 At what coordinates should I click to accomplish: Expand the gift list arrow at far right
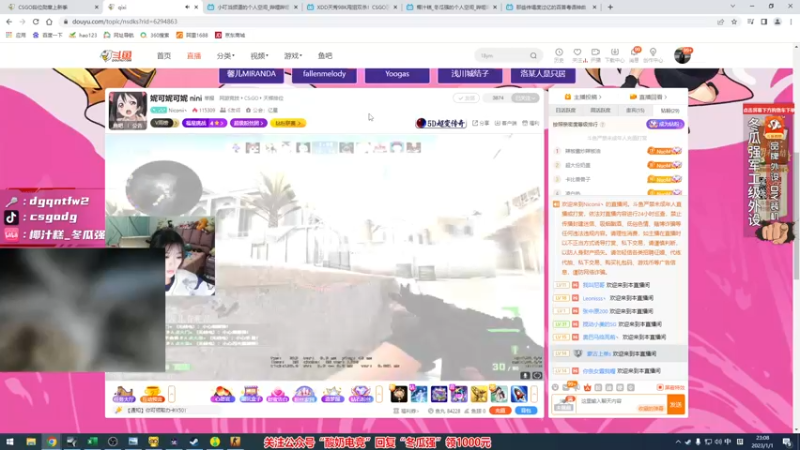pos(534,394)
